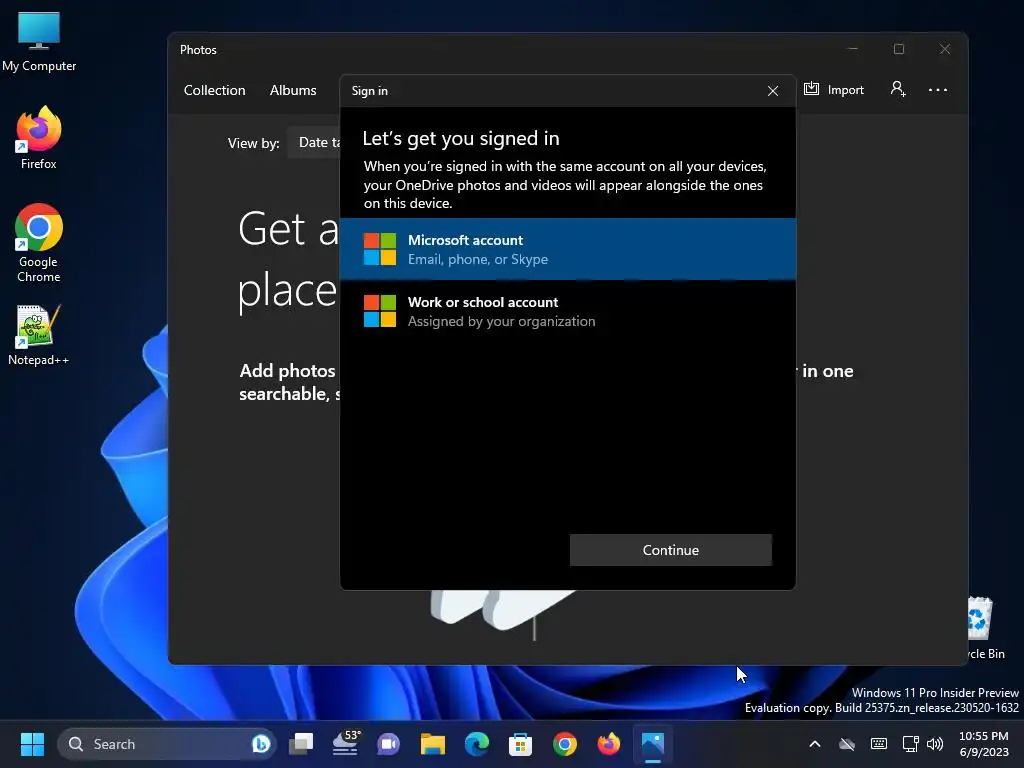Open the Collection tab in Photos
Screen dimensions: 1024x768
coord(214,90)
